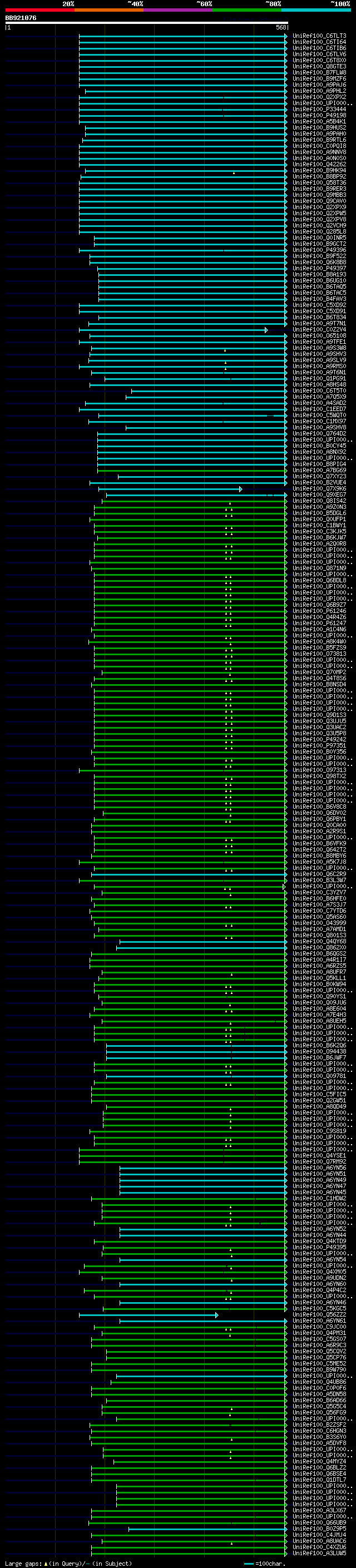Select the UniRef100_B9HK94 label
The image size is (356, 1568).
click(319, 171)
